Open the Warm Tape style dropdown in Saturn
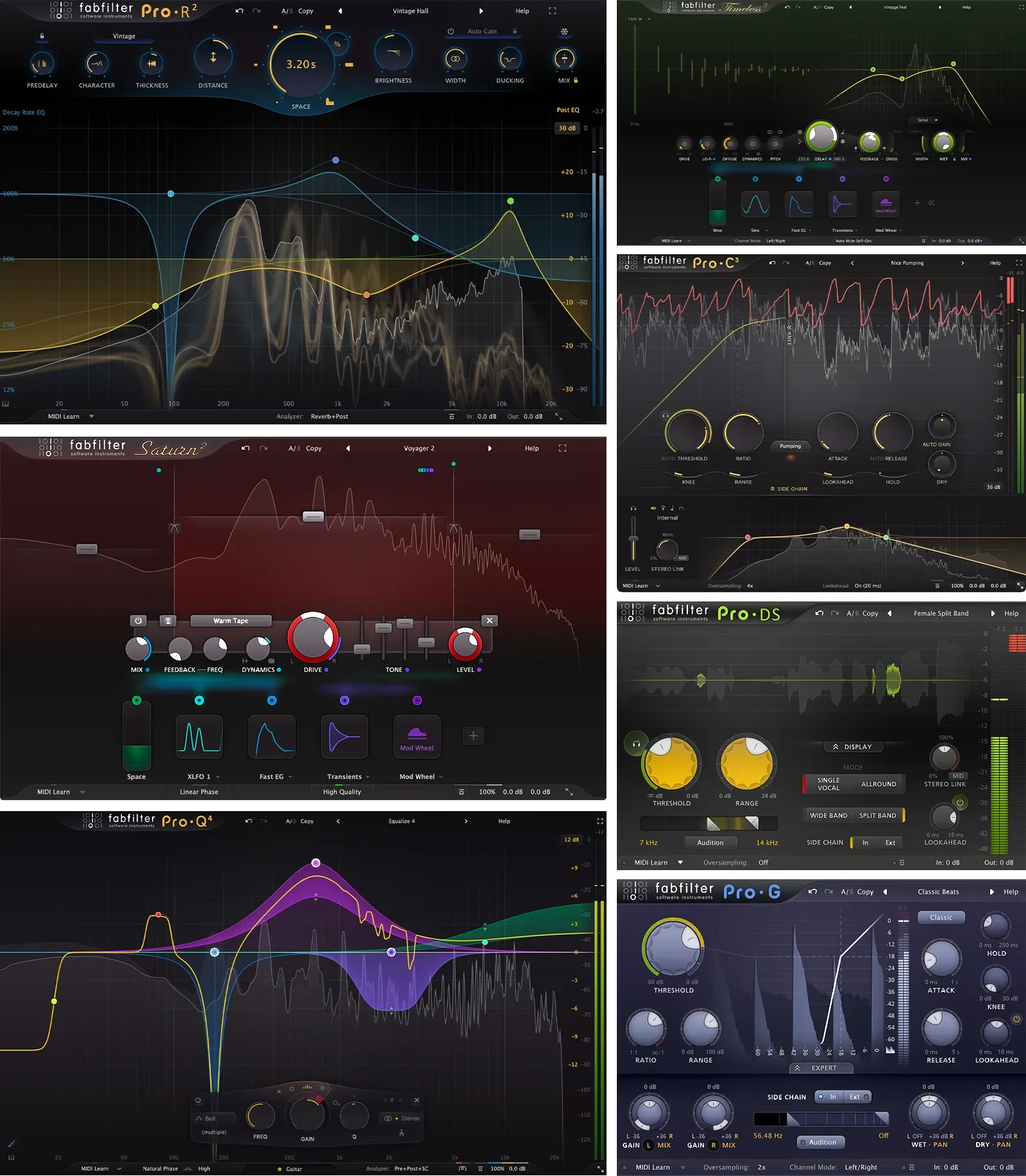 tap(231, 621)
